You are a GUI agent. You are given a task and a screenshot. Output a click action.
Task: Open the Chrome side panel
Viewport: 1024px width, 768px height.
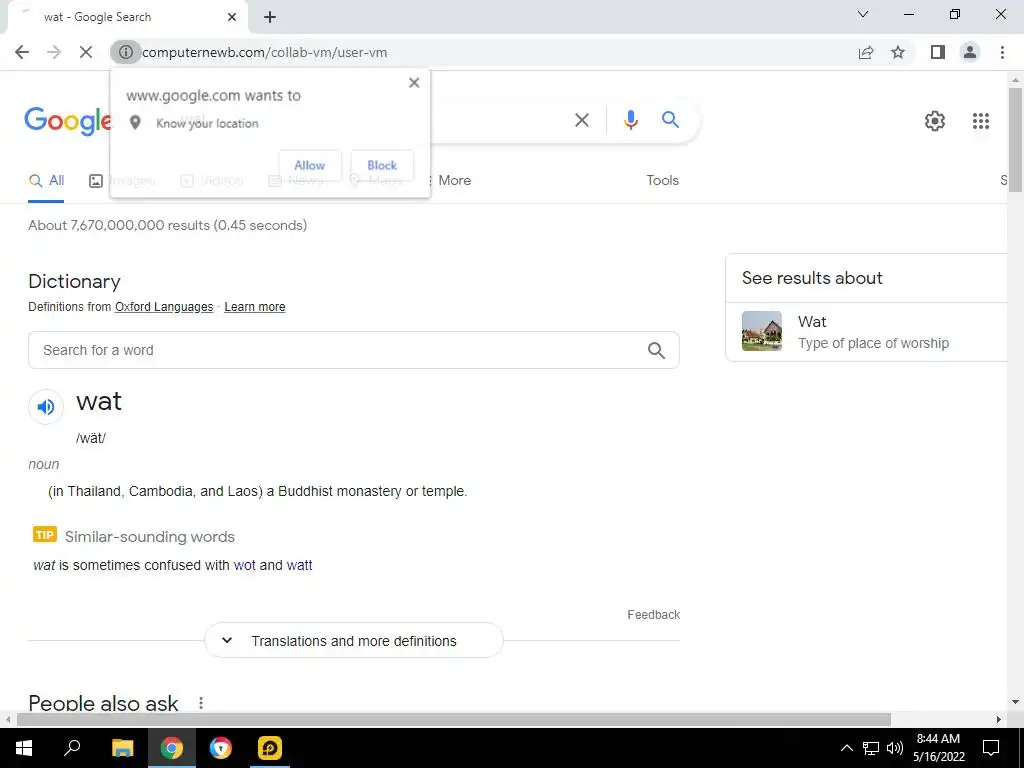pos(938,52)
